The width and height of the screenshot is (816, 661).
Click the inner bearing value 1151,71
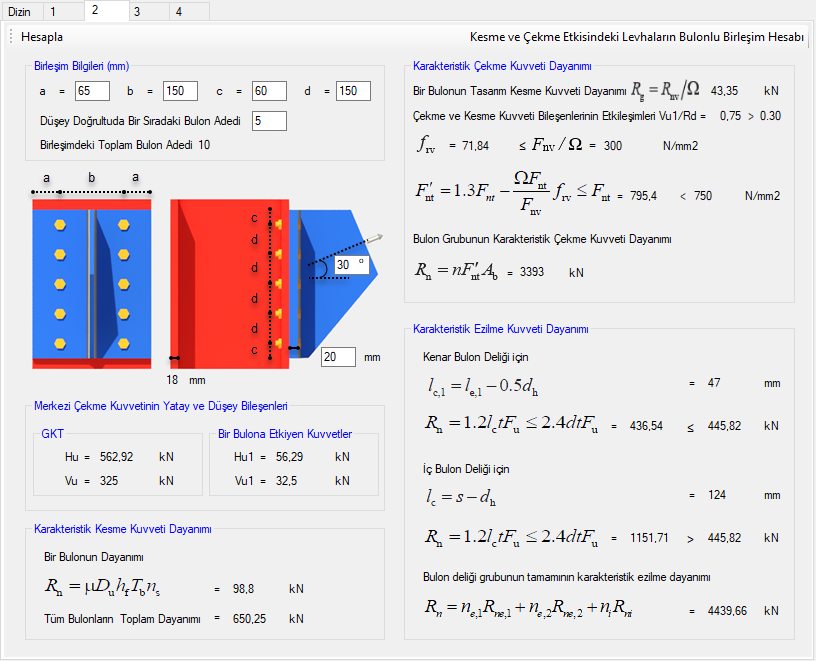coord(649,538)
